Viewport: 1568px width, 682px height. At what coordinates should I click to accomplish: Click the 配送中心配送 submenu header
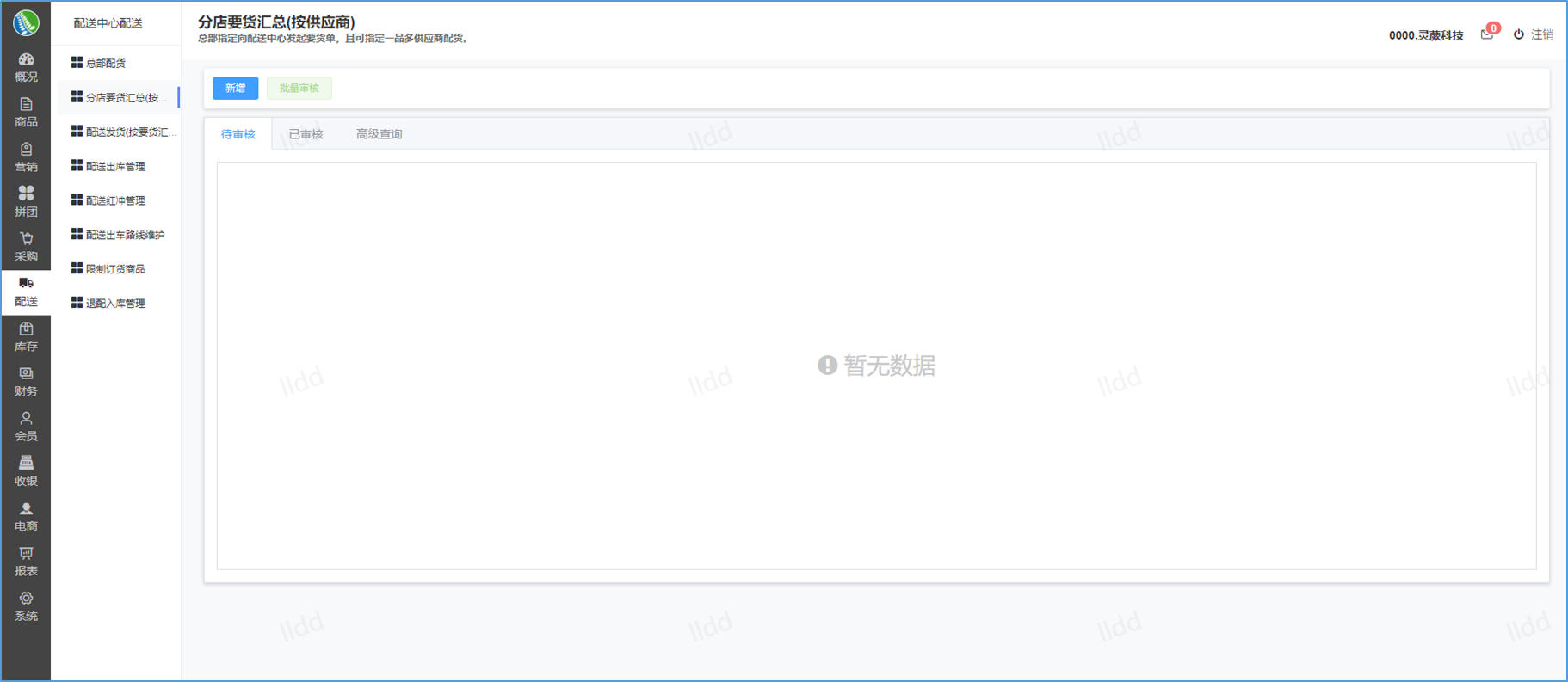click(108, 23)
